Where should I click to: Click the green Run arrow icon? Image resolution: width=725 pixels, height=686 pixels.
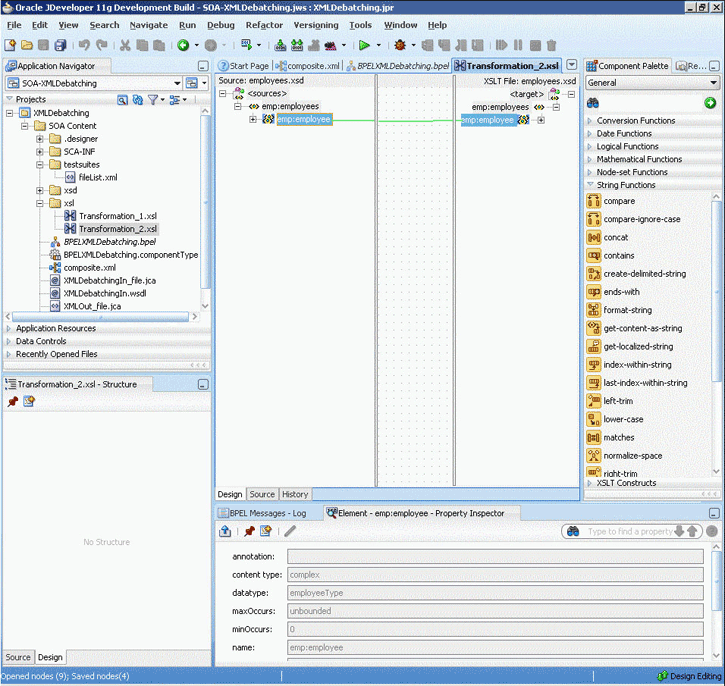(364, 45)
